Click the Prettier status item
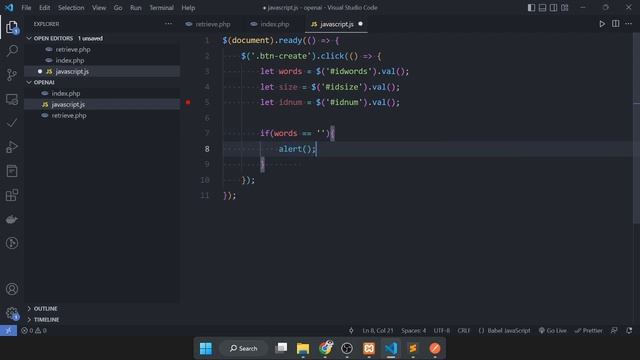Image resolution: width=640 pixels, height=360 pixels. coord(589,331)
